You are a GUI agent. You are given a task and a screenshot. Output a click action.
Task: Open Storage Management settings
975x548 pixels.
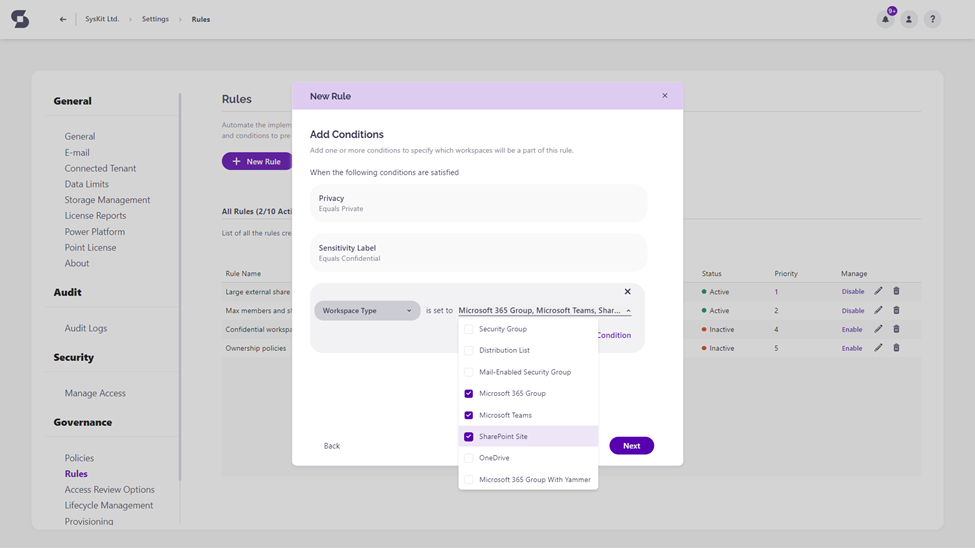107,200
